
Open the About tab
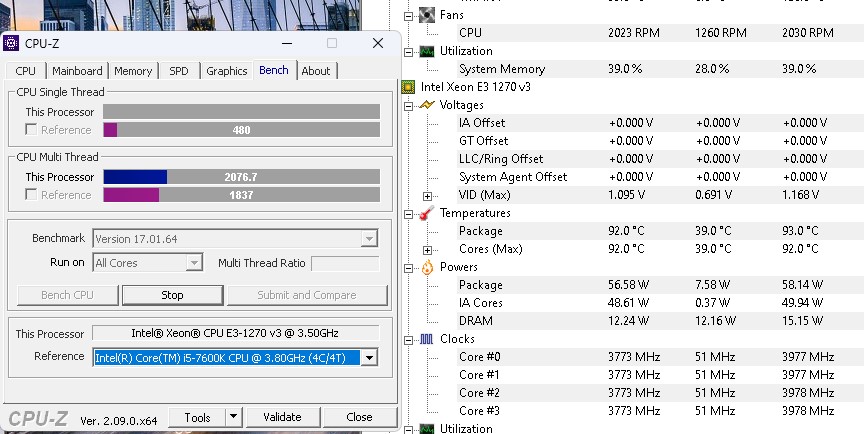tap(316, 71)
